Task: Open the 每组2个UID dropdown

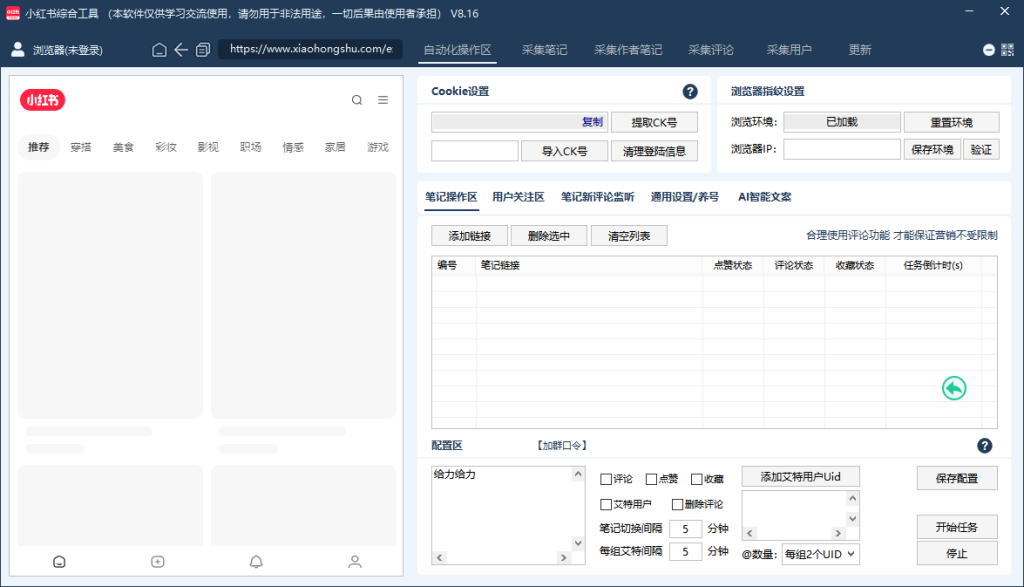Action: point(820,554)
